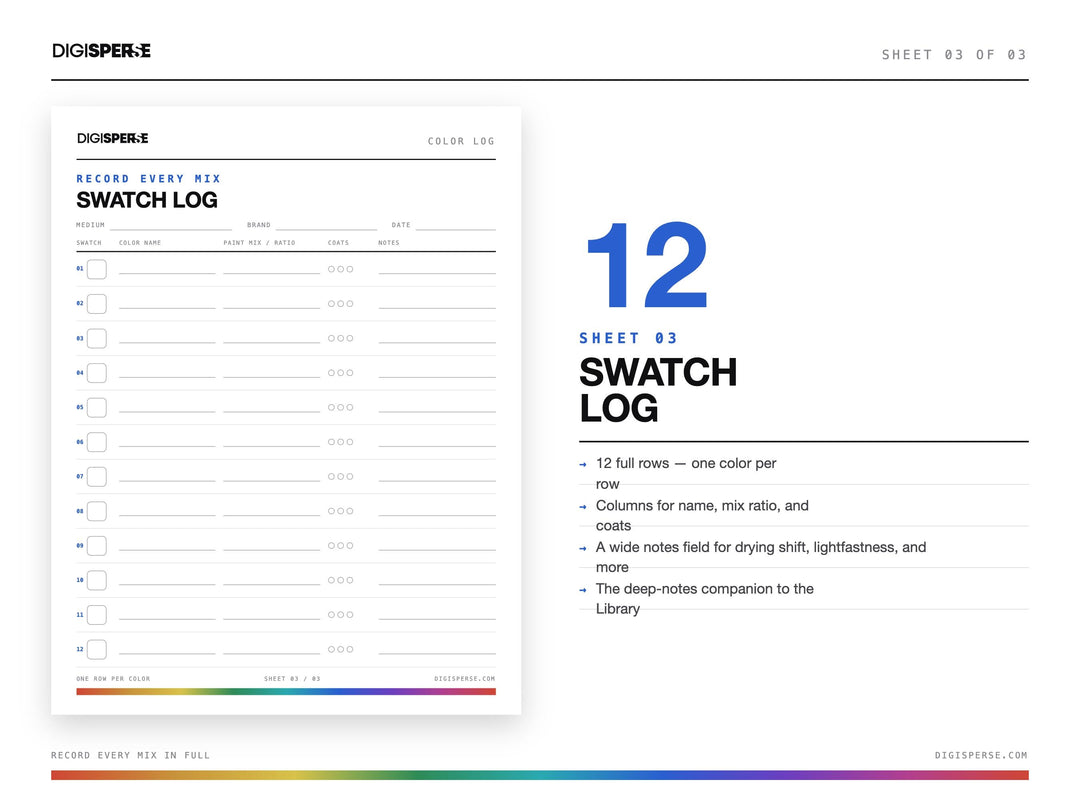The height and width of the screenshot is (810, 1080).
Task: Click the swatch box in row 06
Action: (97, 442)
